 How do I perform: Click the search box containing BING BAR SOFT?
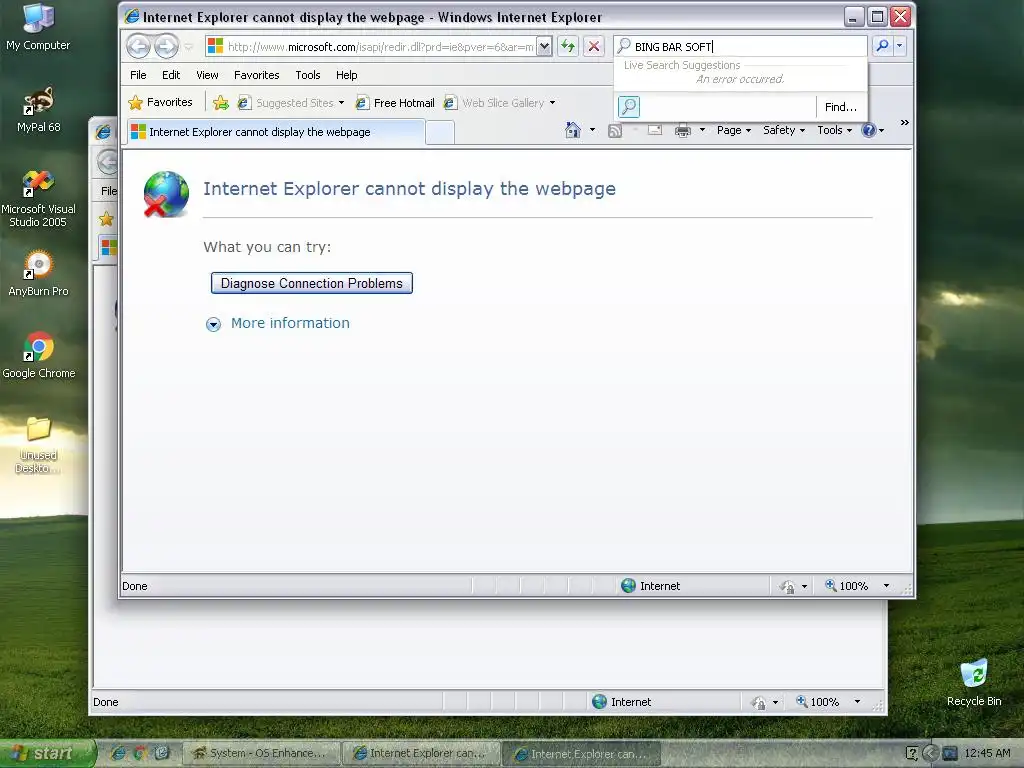pos(741,46)
